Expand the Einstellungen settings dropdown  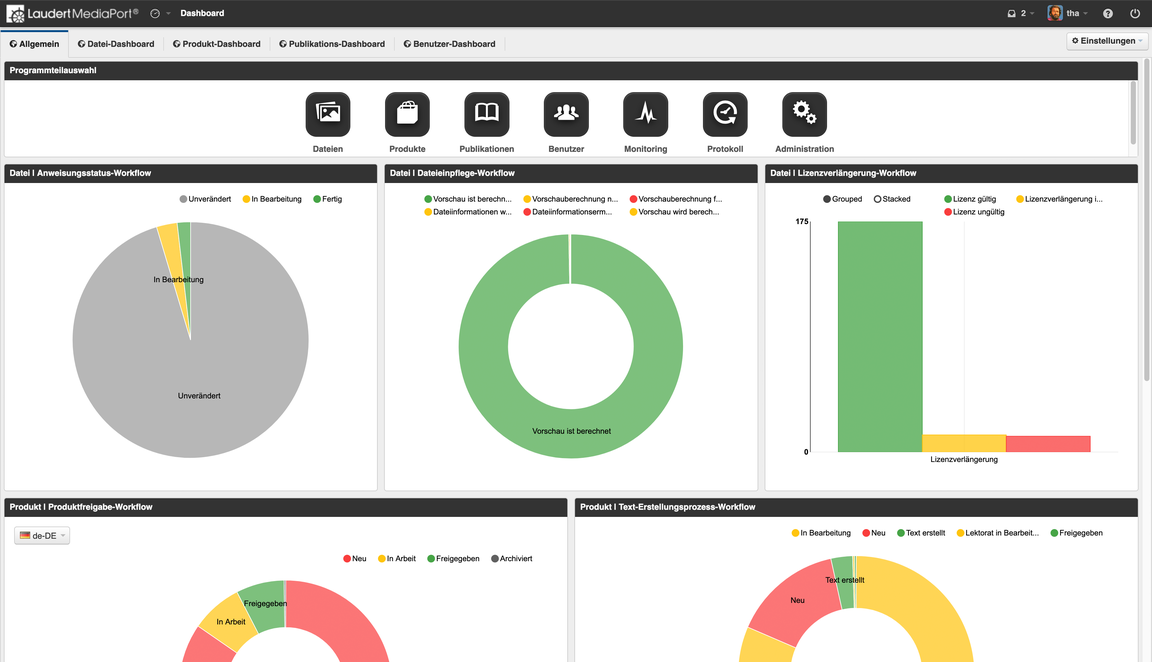pyautogui.click(x=1107, y=41)
